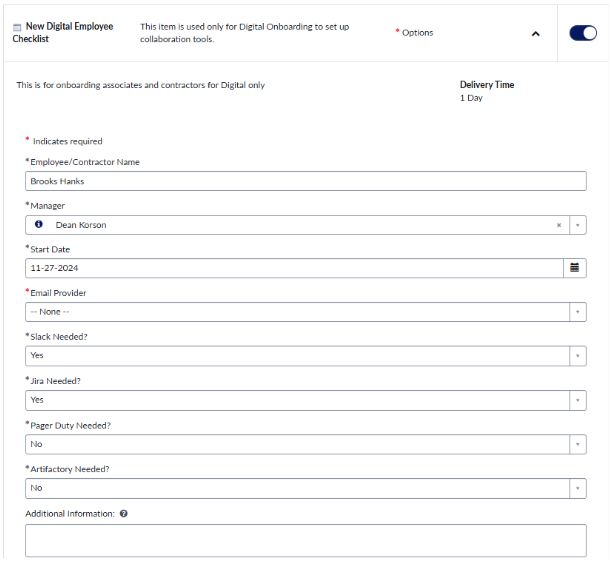Click the help icon beside Additional Information

[x=123, y=514]
